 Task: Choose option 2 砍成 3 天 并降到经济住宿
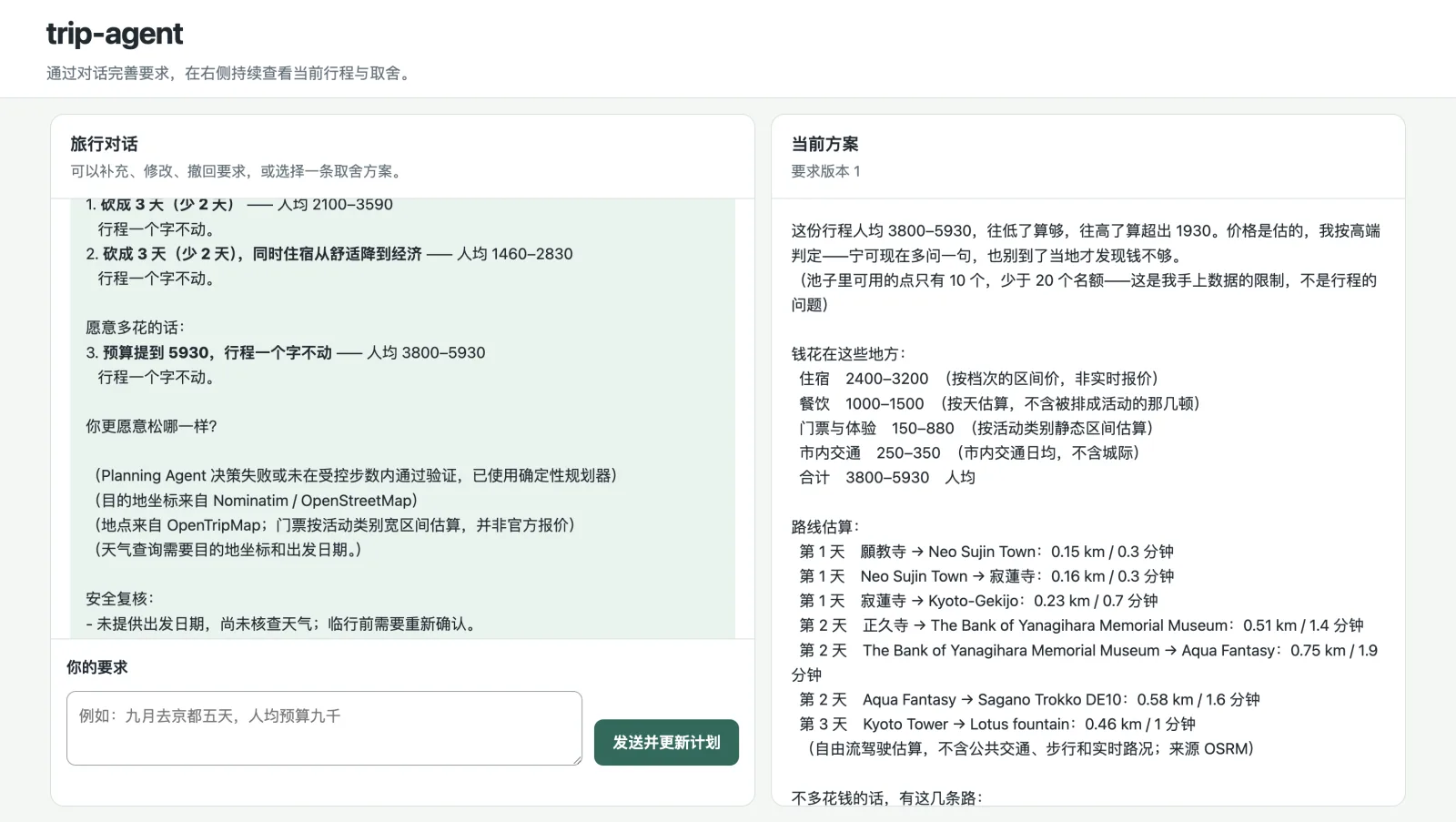tap(329, 254)
